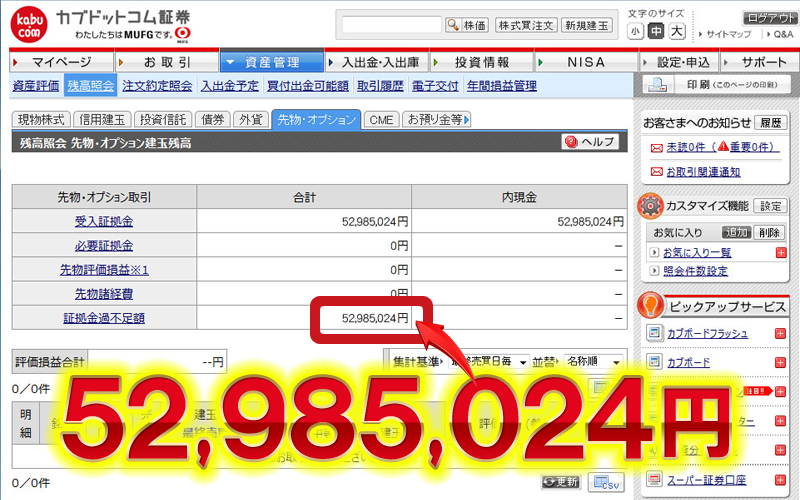Click the stock search input field

391,25
